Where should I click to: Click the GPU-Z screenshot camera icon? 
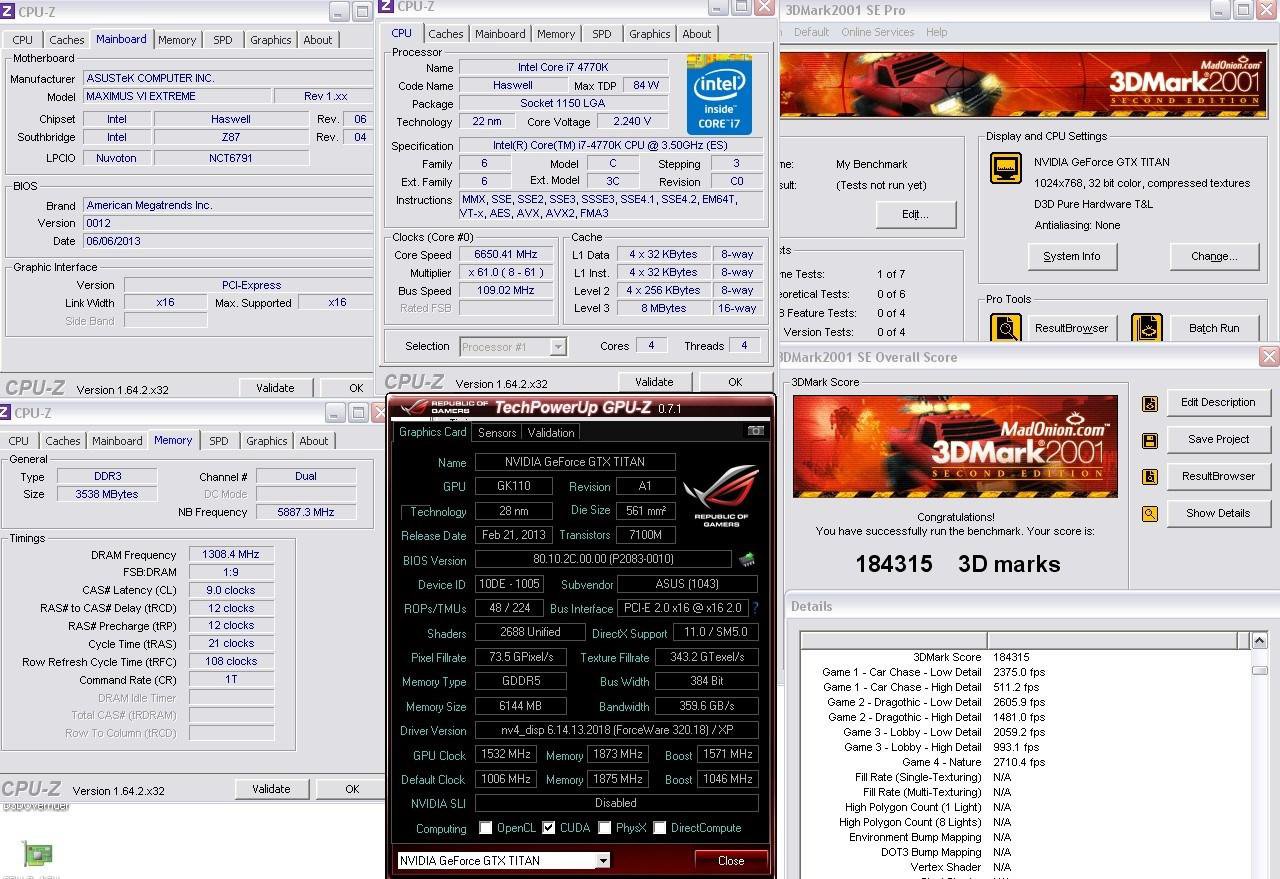coord(756,431)
